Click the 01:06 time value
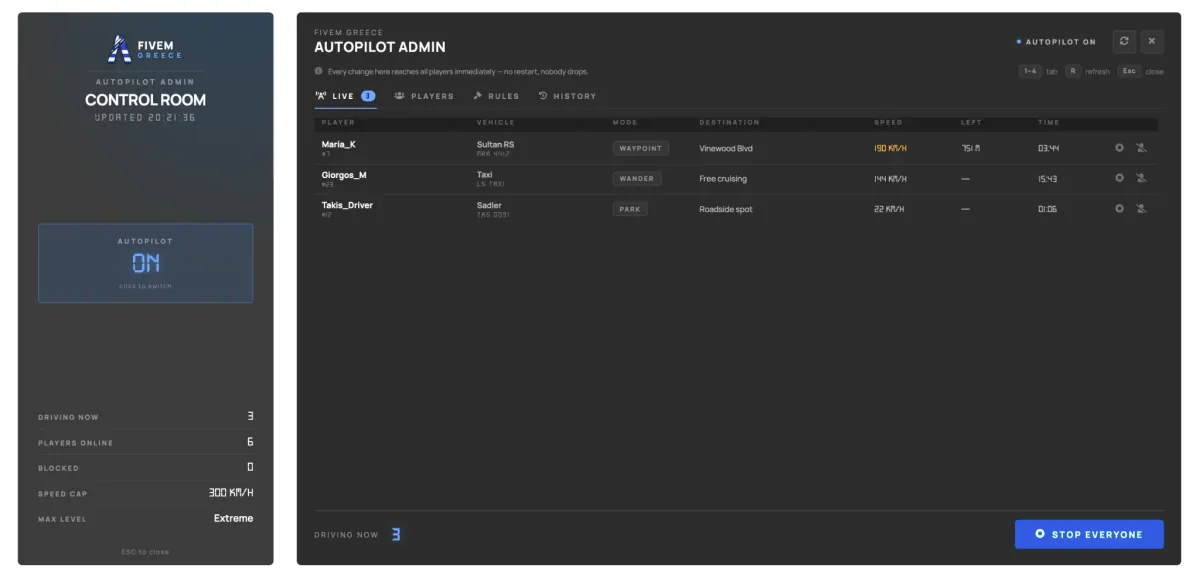 (1047, 209)
